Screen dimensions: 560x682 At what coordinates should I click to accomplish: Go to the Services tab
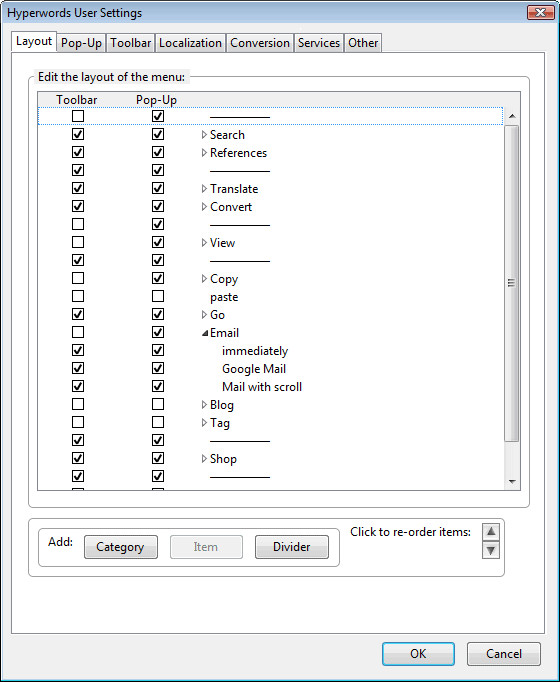click(x=319, y=43)
